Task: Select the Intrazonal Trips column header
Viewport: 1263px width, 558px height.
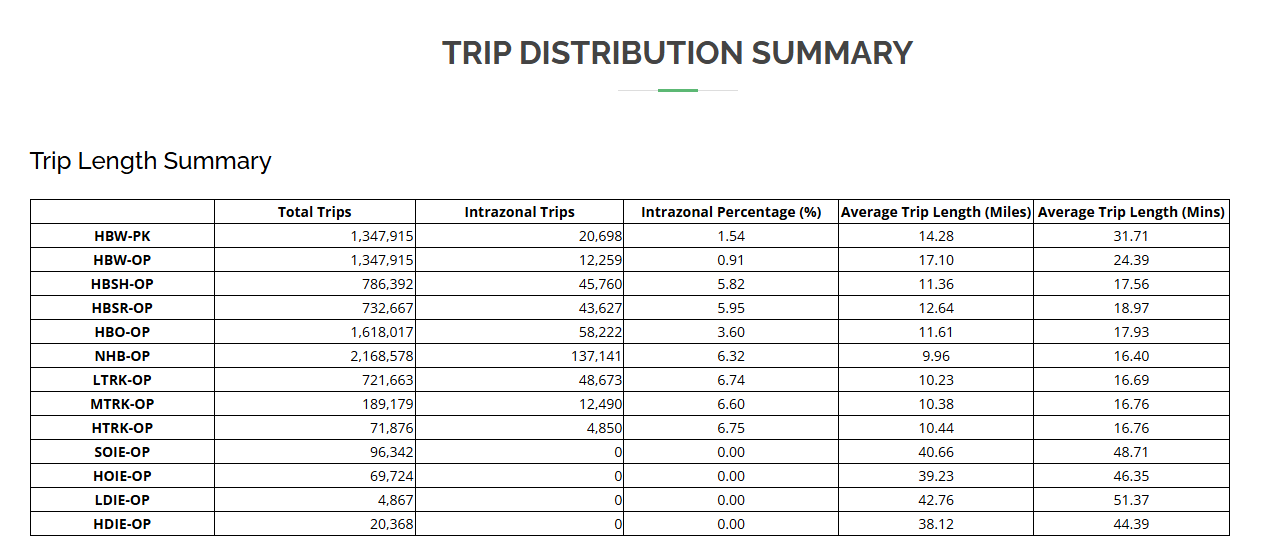Action: [x=520, y=212]
